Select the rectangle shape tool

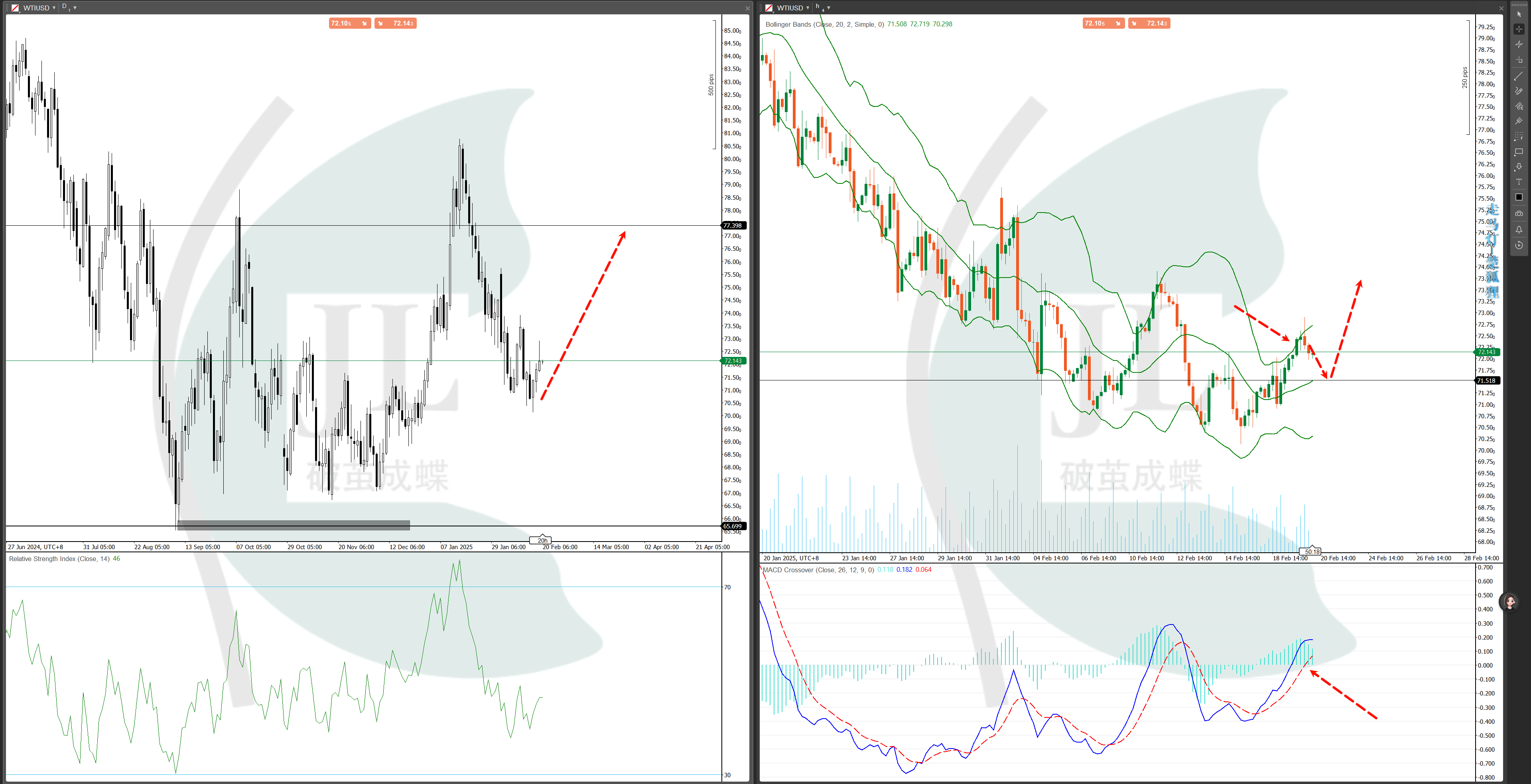[1519, 152]
